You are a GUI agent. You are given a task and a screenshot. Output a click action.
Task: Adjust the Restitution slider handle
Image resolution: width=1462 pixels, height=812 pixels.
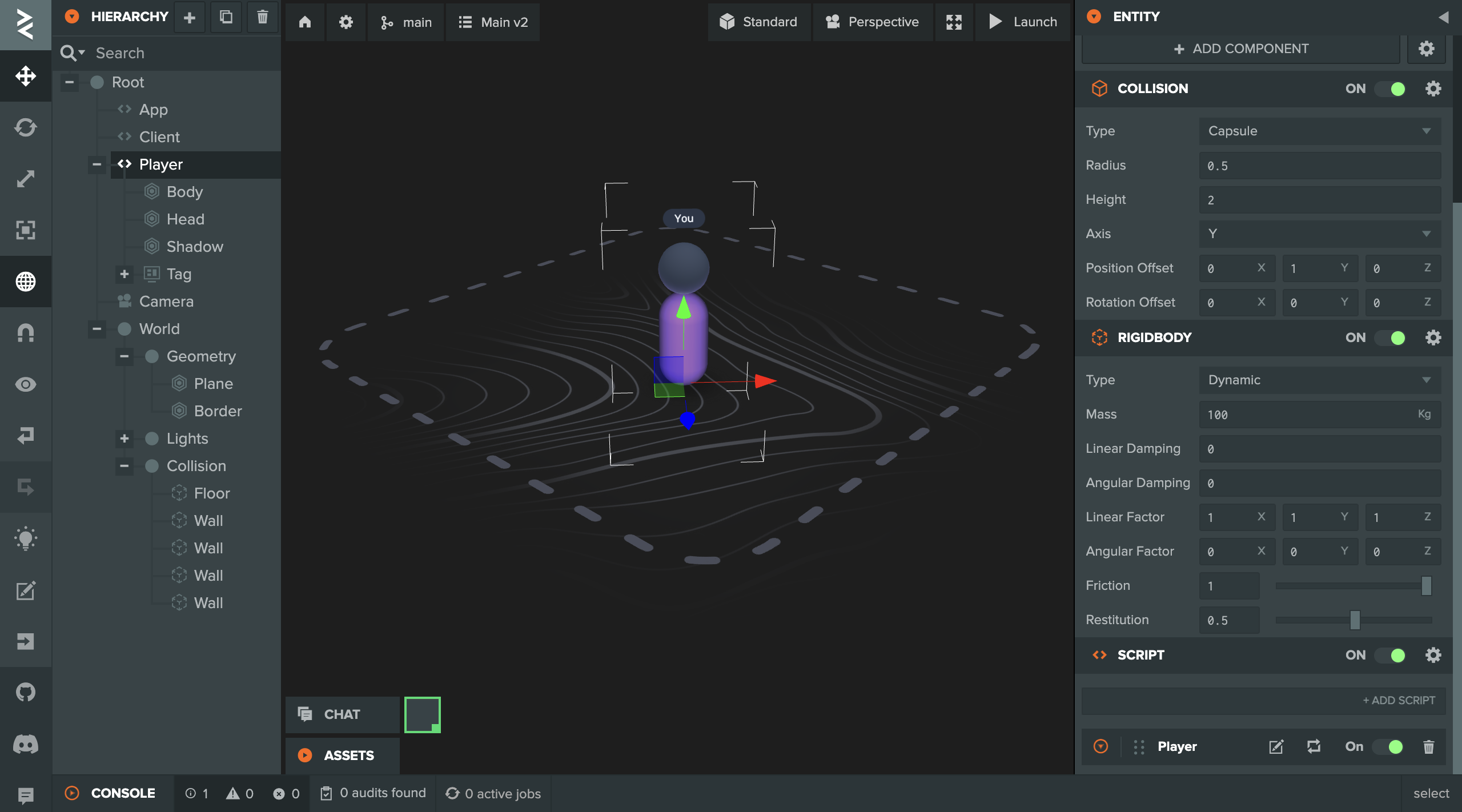tap(1355, 620)
